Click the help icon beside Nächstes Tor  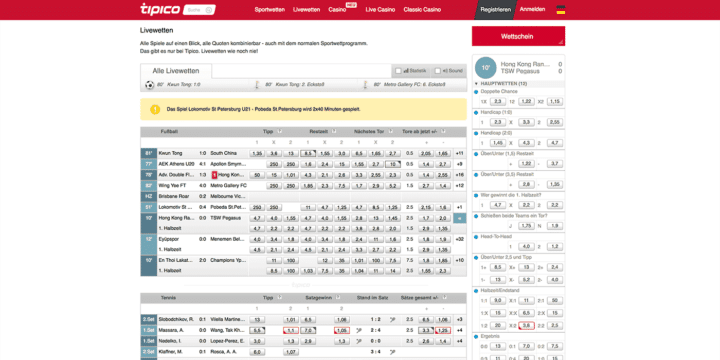pyautogui.click(x=390, y=131)
